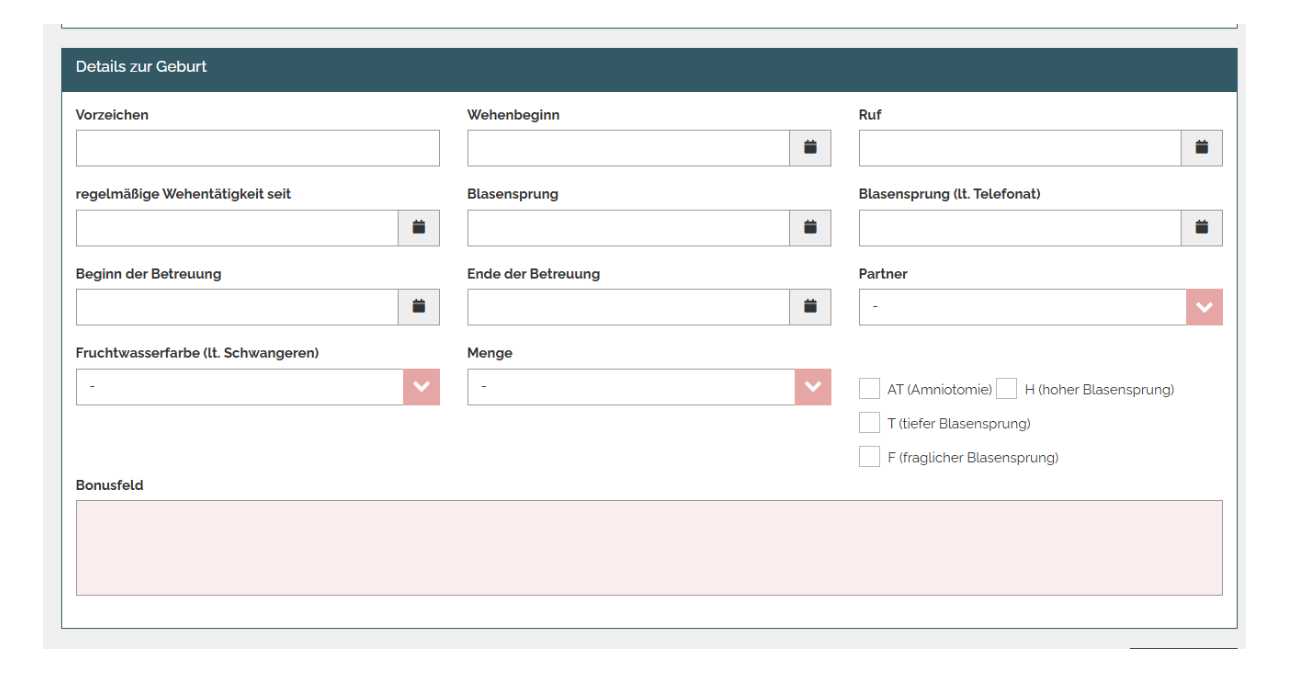Check the AT (Amniotomie) checkbox
The height and width of the screenshot is (673, 1289).
(870, 389)
